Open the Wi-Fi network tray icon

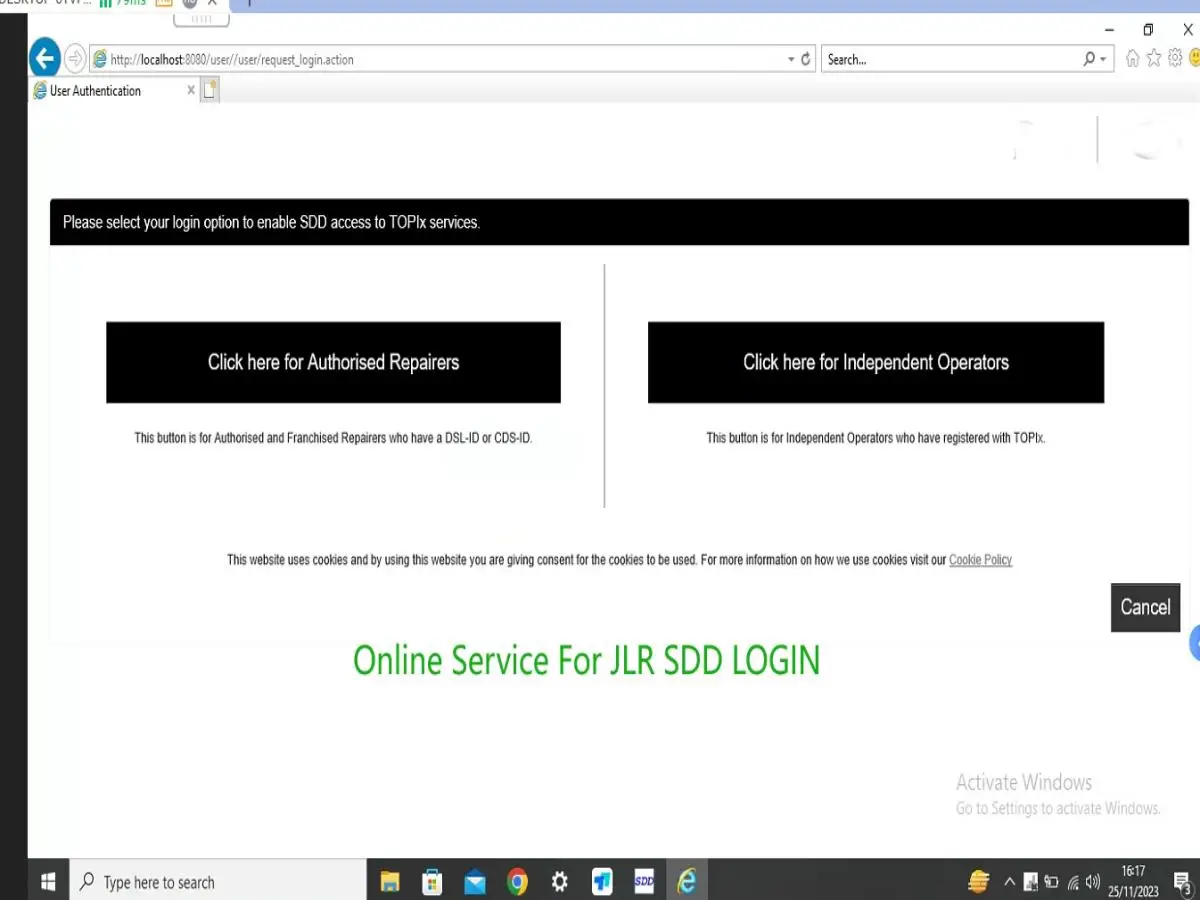point(1073,882)
